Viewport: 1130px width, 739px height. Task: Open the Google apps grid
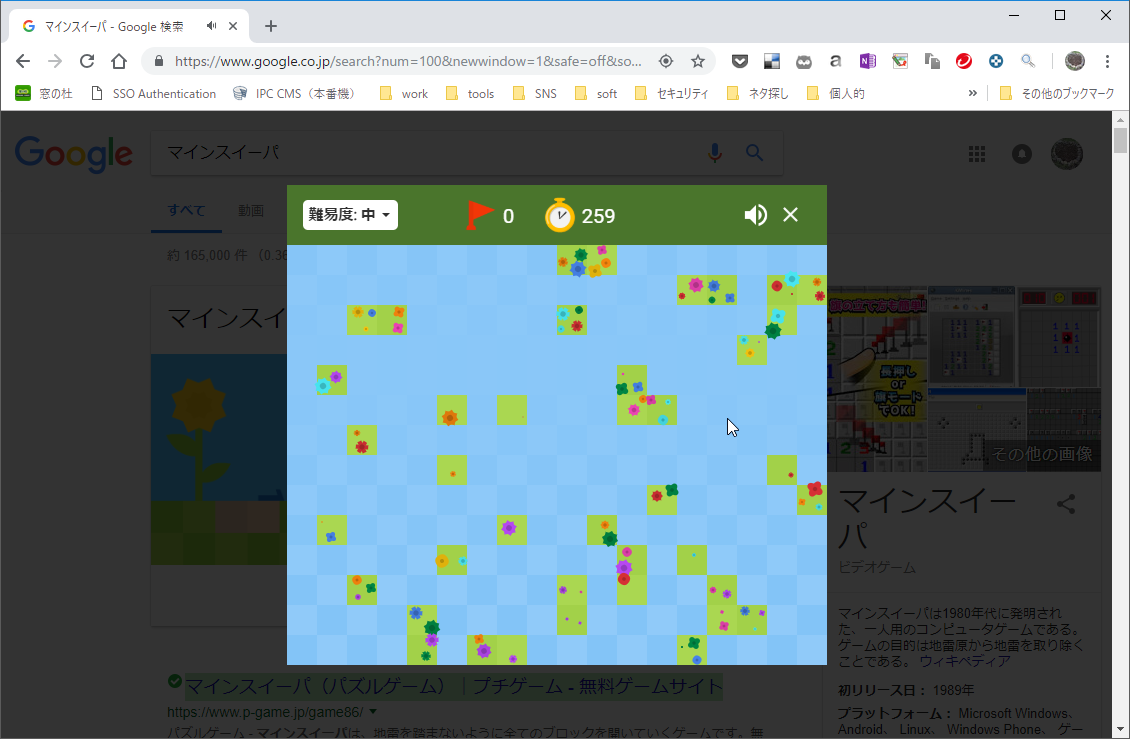977,154
